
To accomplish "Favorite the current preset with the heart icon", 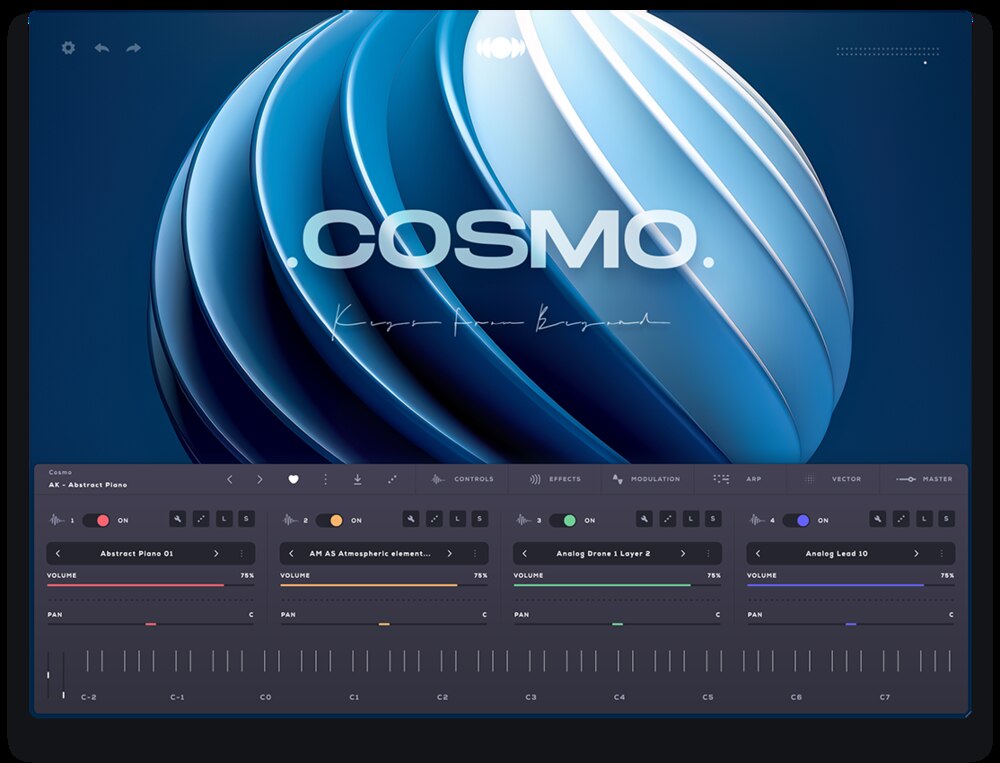I will [x=293, y=479].
